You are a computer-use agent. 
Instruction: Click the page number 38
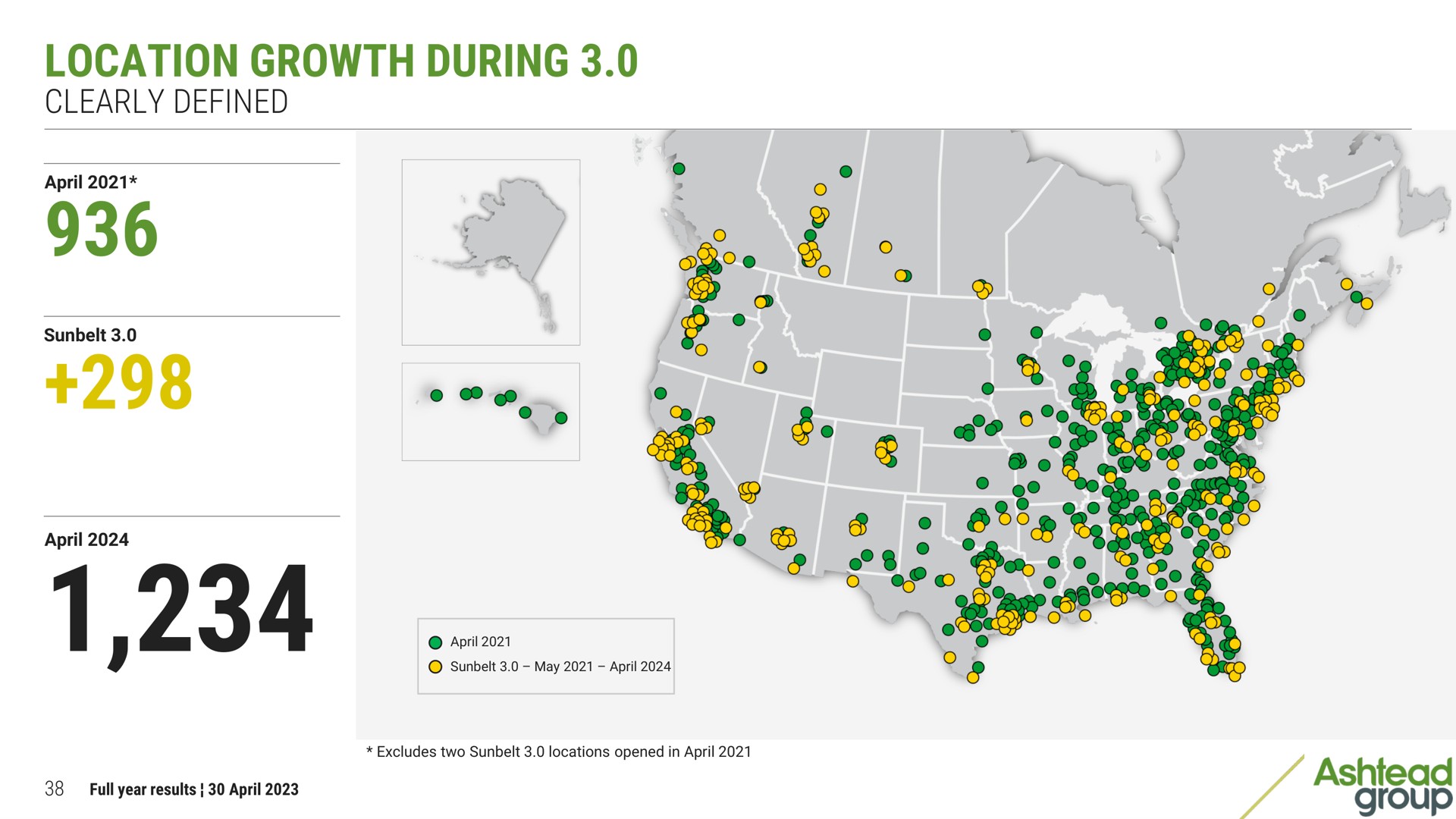click(55, 789)
